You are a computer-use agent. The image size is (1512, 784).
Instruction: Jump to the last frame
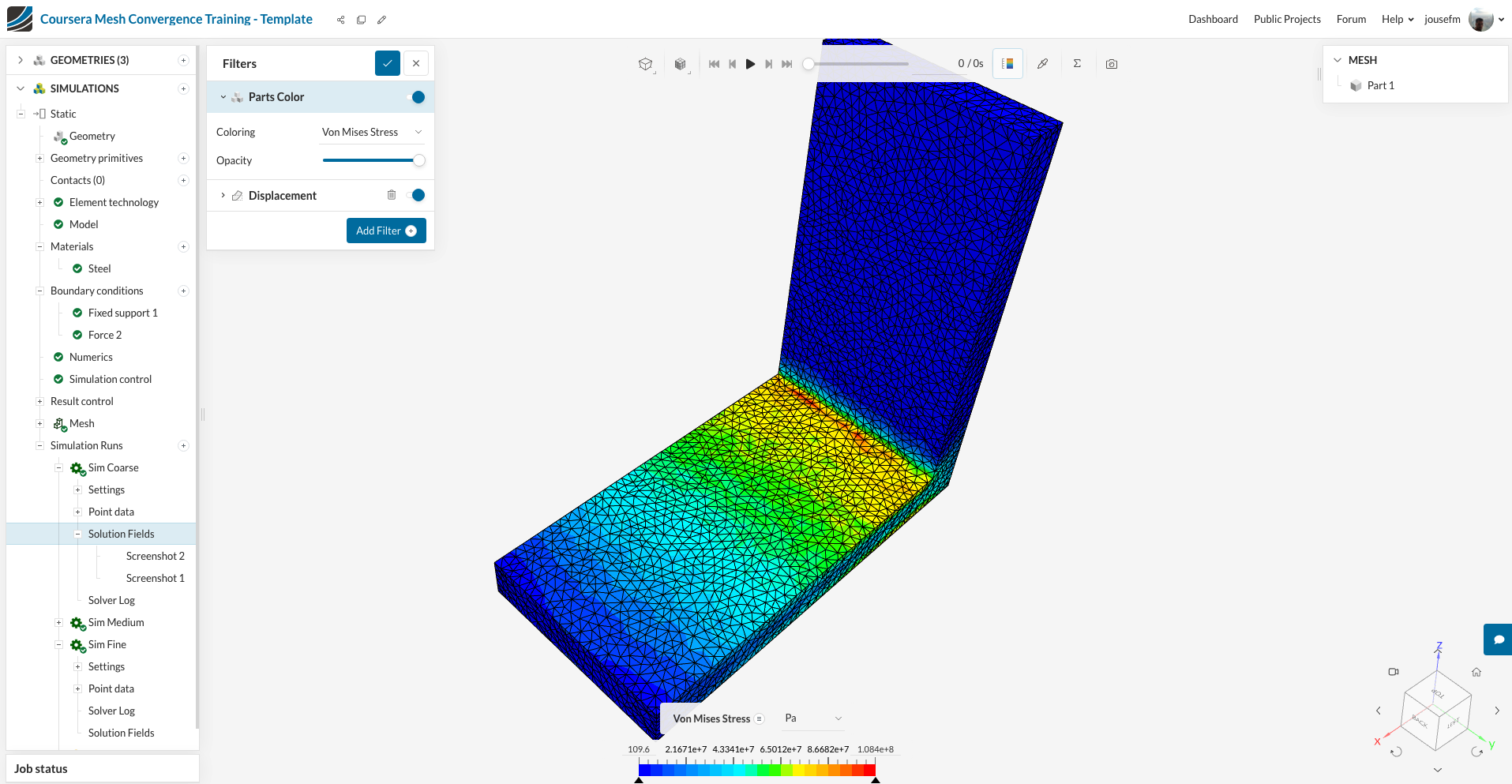(x=786, y=64)
